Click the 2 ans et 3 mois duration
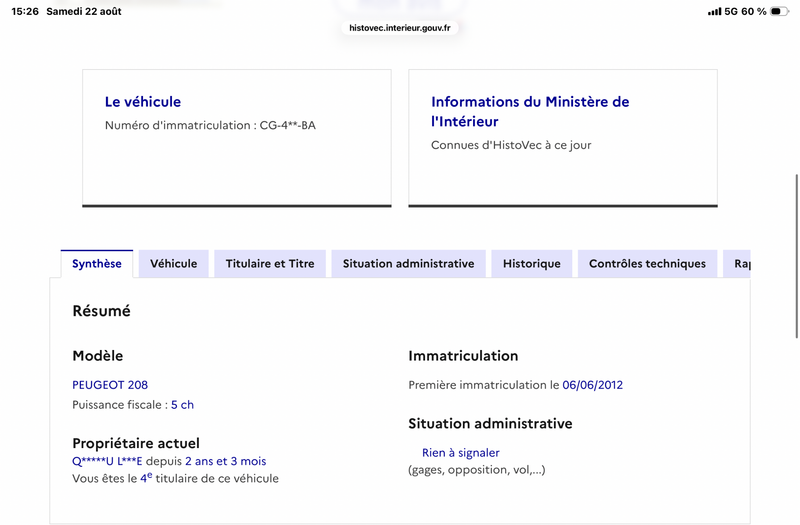The height and width of the screenshot is (525, 800). point(226,461)
